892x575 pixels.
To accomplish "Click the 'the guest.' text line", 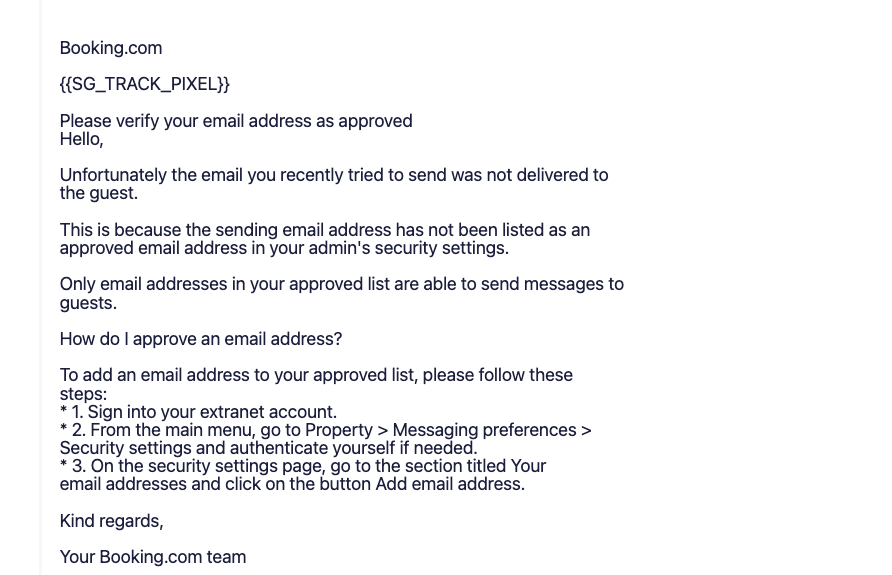I will point(99,193).
